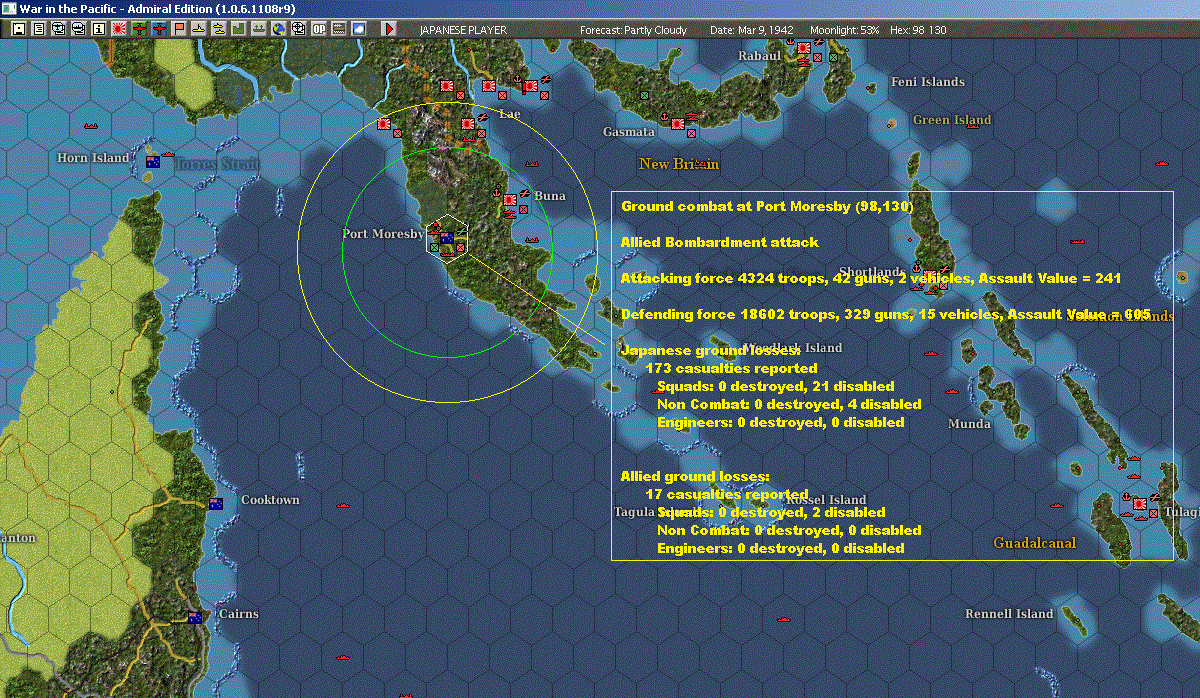Viewport: 1200px width, 698px height.
Task: Click the 'Attacking force 4324 troops' line
Action: 870,279
